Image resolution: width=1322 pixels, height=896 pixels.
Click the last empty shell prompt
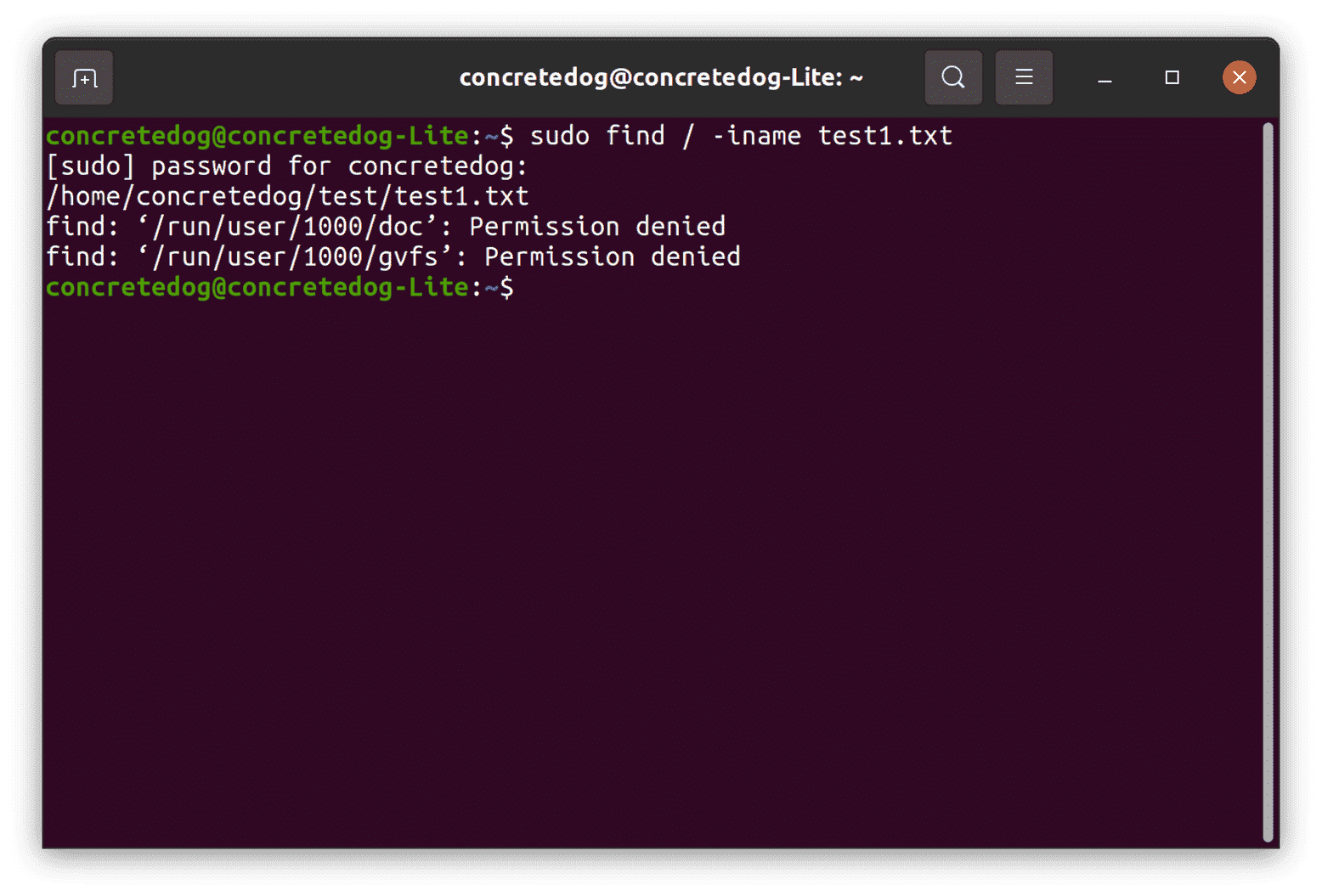point(280,288)
